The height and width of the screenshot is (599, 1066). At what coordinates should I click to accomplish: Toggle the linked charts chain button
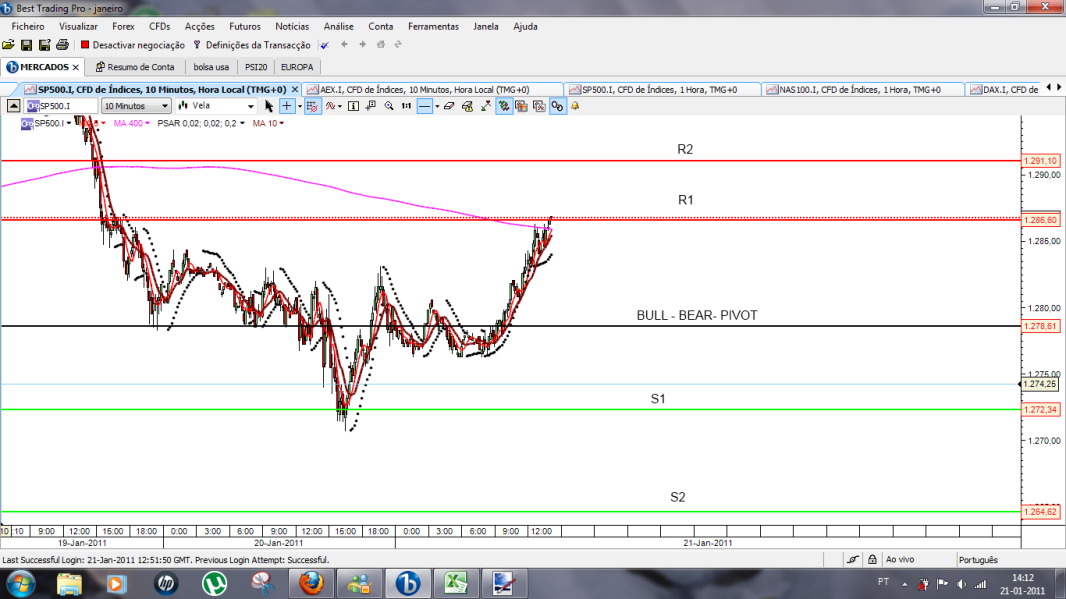click(557, 106)
